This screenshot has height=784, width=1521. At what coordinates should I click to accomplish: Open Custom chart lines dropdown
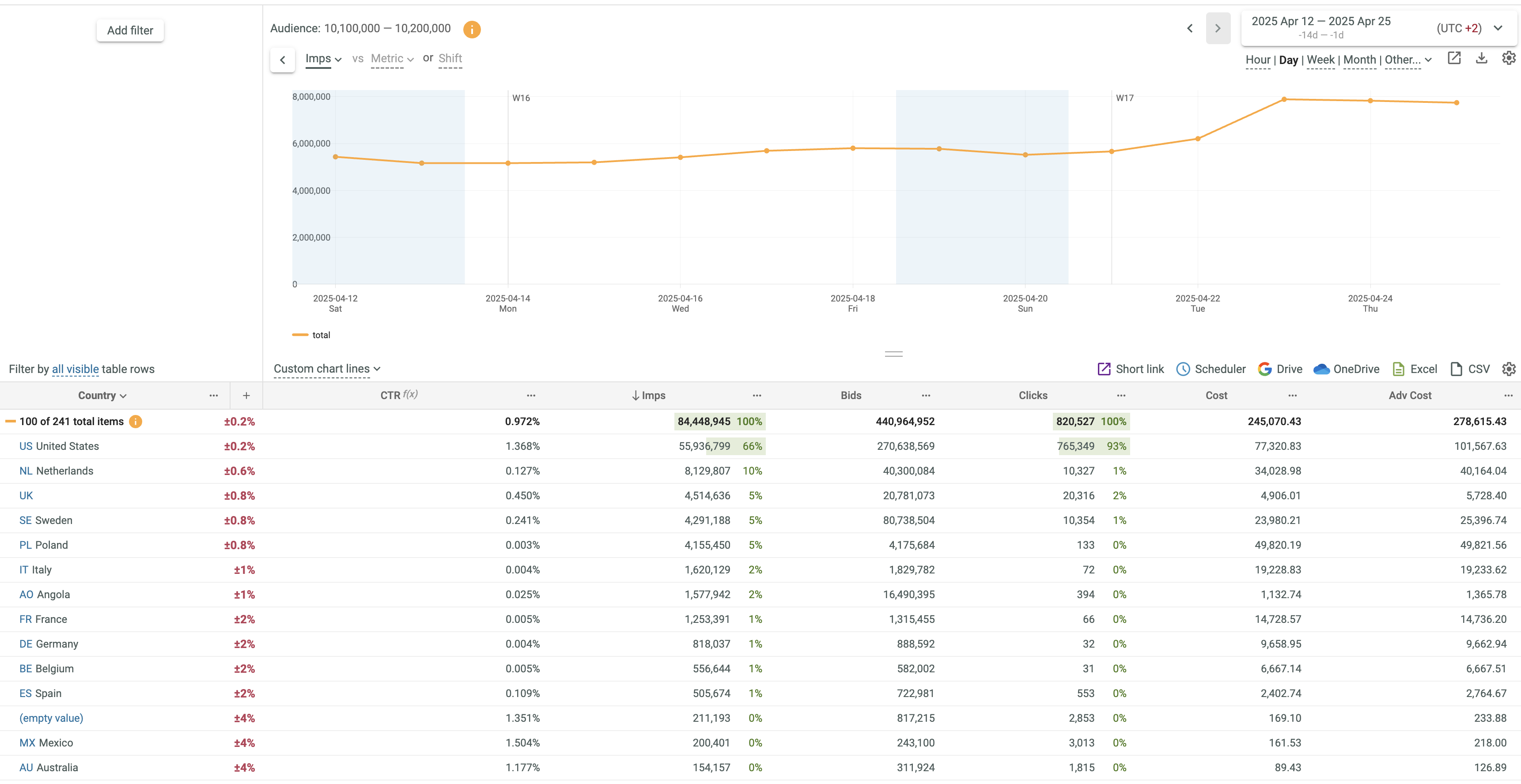tap(327, 369)
